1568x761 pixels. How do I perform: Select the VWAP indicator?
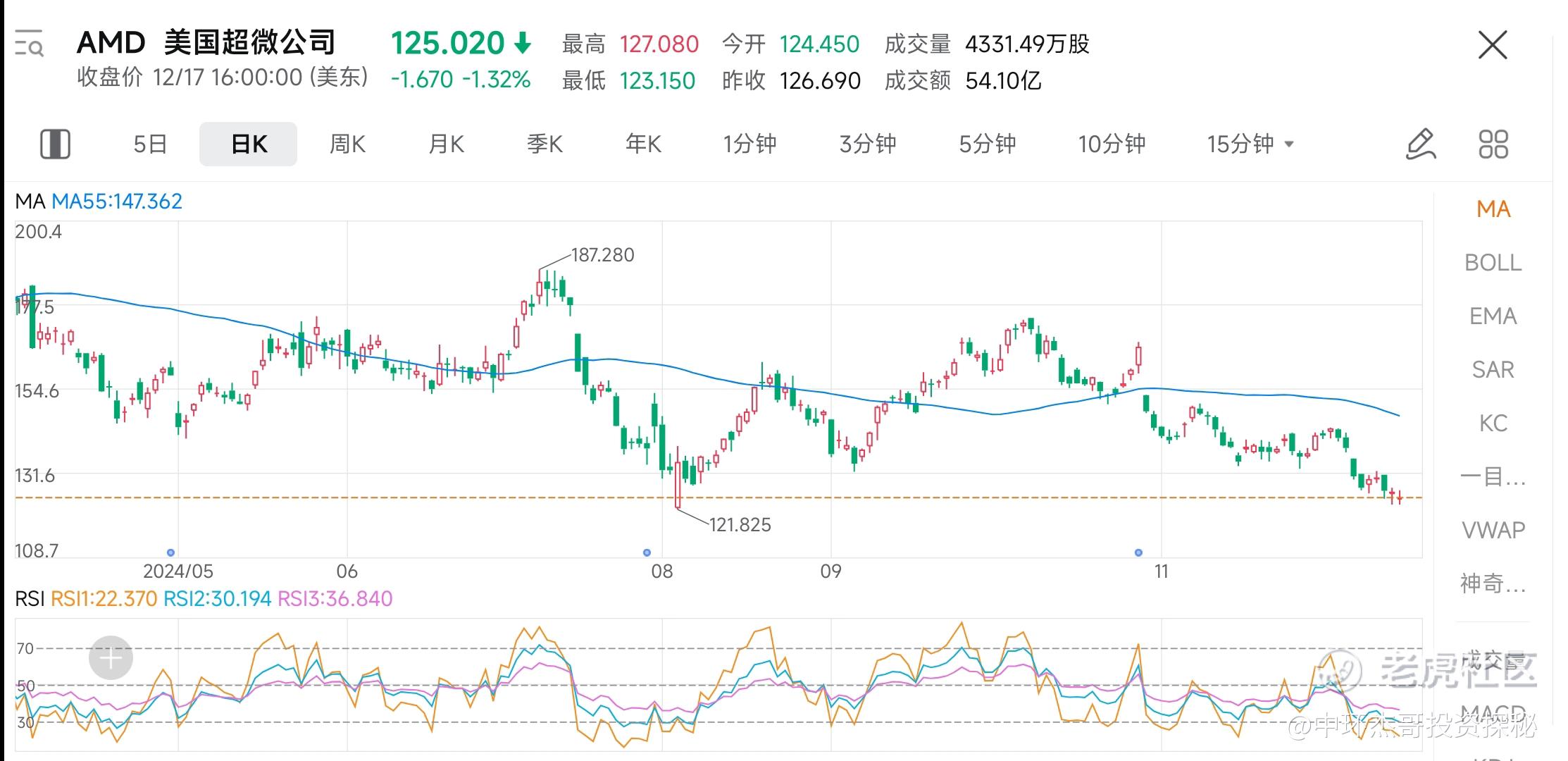click(1493, 530)
